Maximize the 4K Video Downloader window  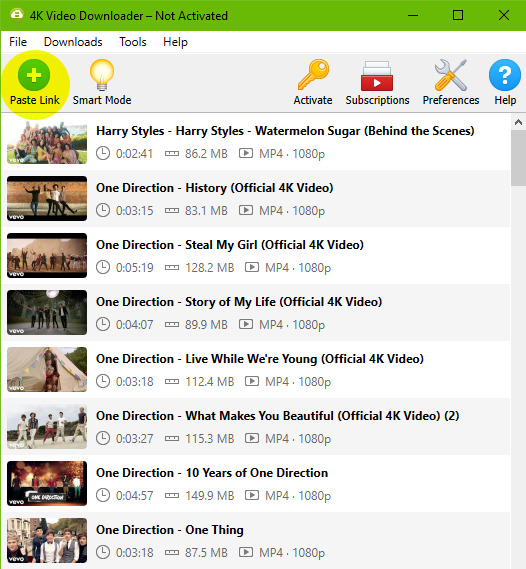pyautogui.click(x=458, y=15)
